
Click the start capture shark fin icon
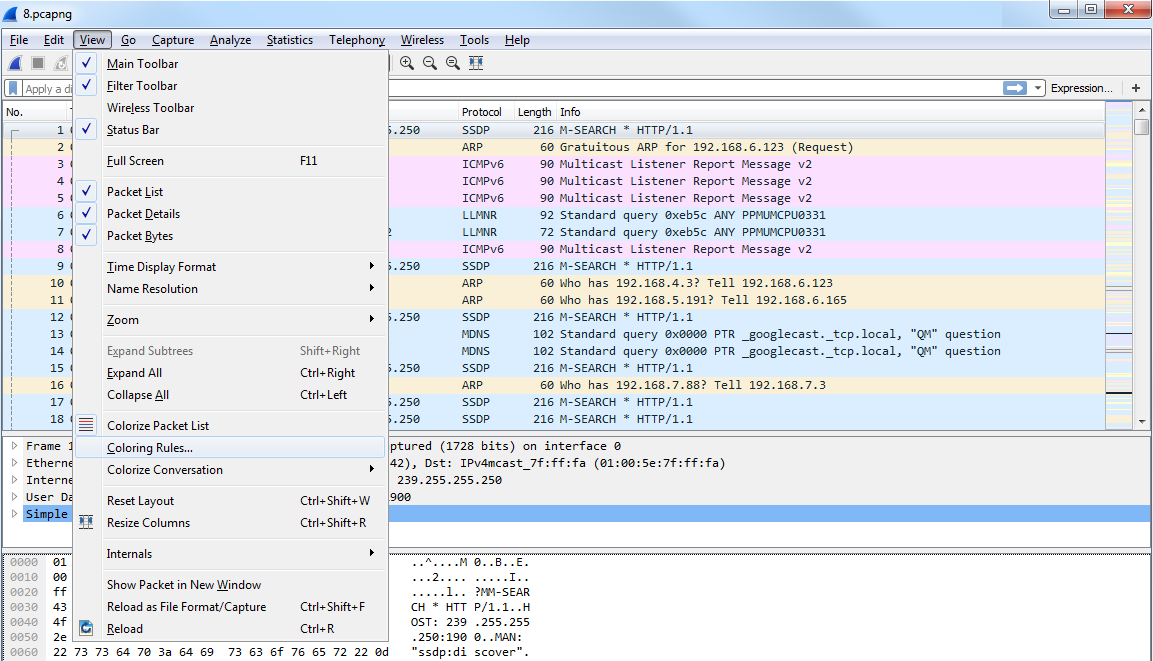point(15,63)
